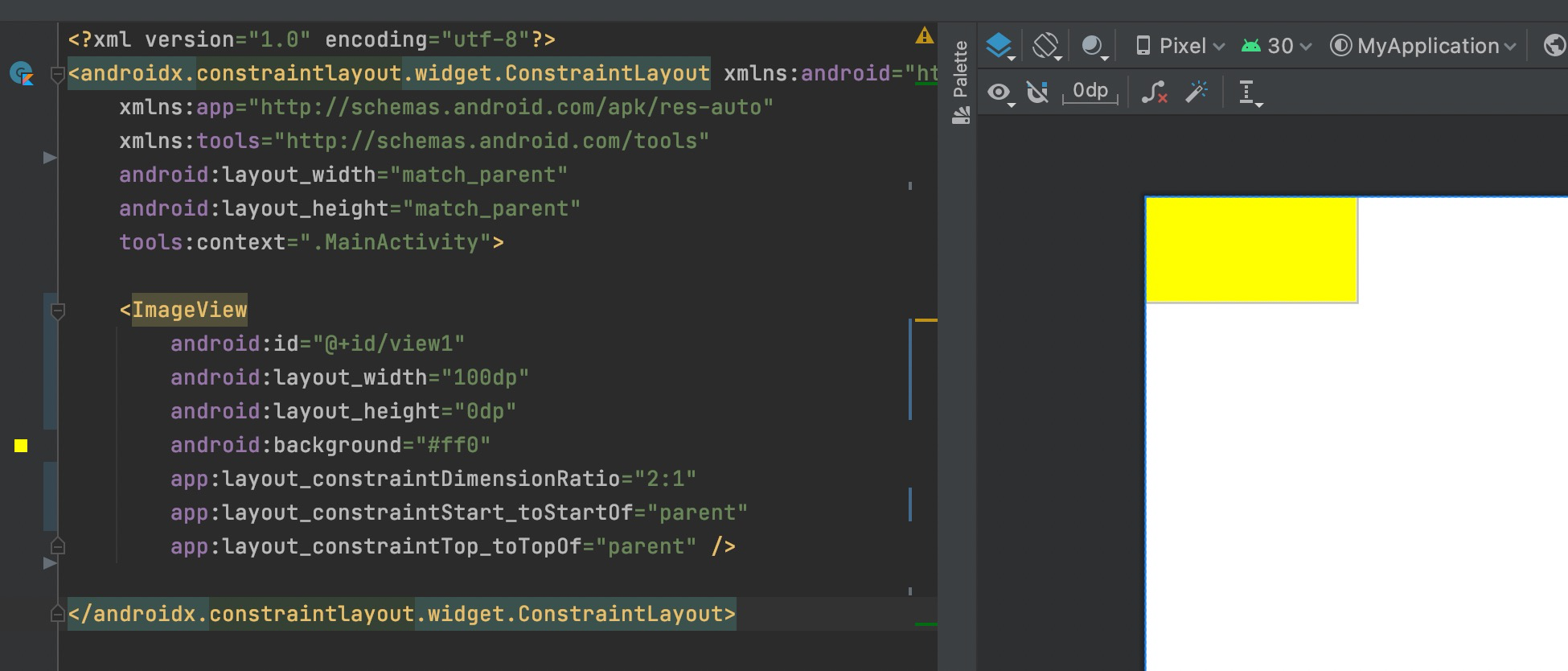Click the root layout_height "match_parent" value
This screenshot has height=671, width=1568.
tap(491, 208)
